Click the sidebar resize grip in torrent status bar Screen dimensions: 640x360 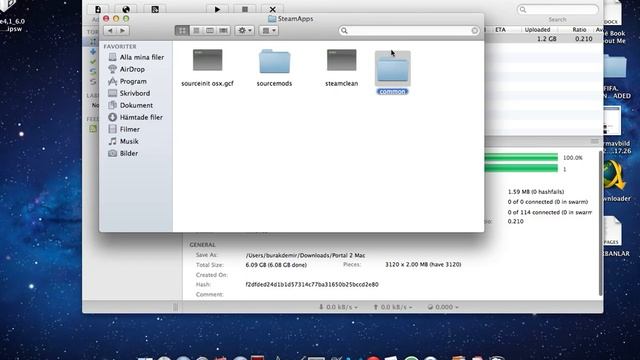click(175, 307)
